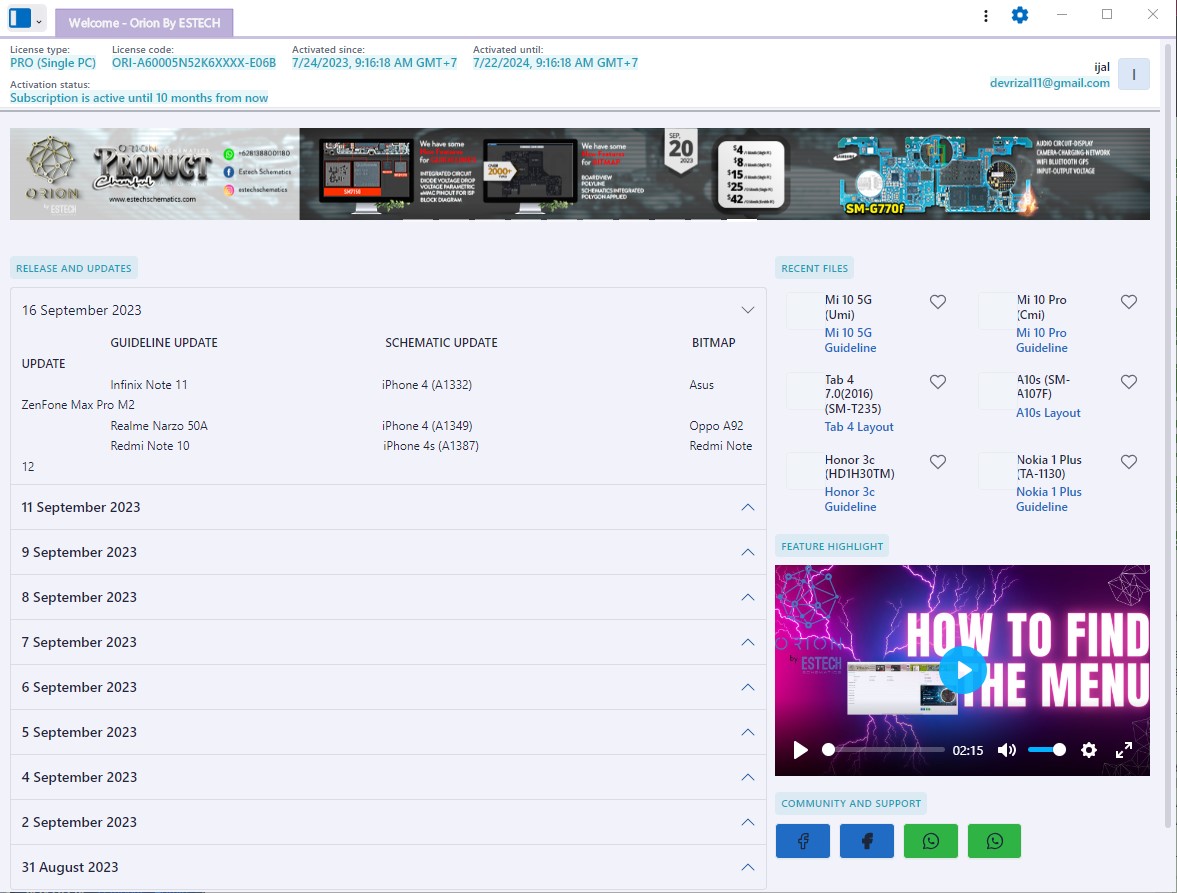Expand the 11 September 2023 updates
The image size is (1177, 893).
[x=746, y=507]
